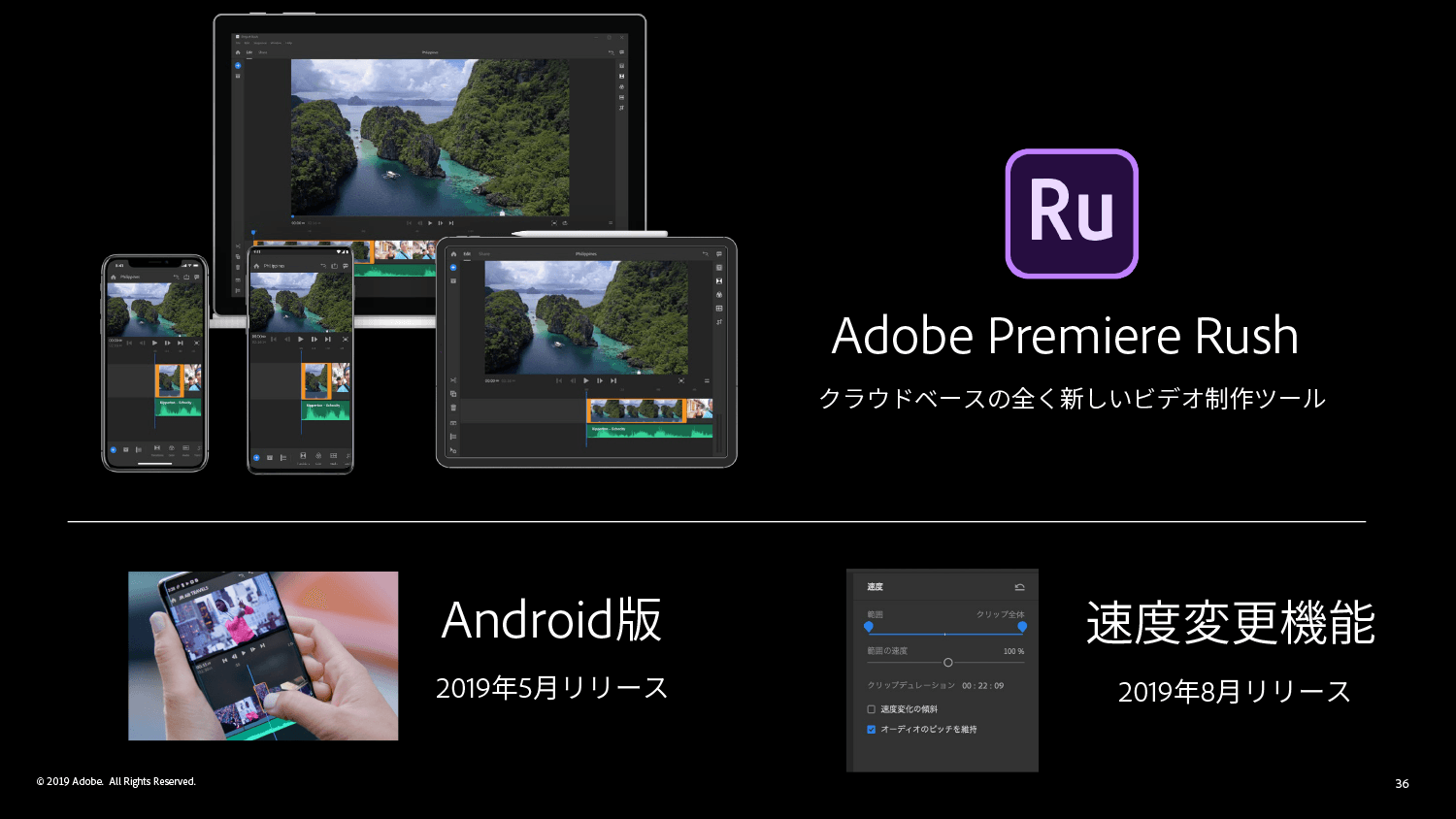Open the overflow menu beside the playback controls
The image size is (1456, 819).
[707, 381]
